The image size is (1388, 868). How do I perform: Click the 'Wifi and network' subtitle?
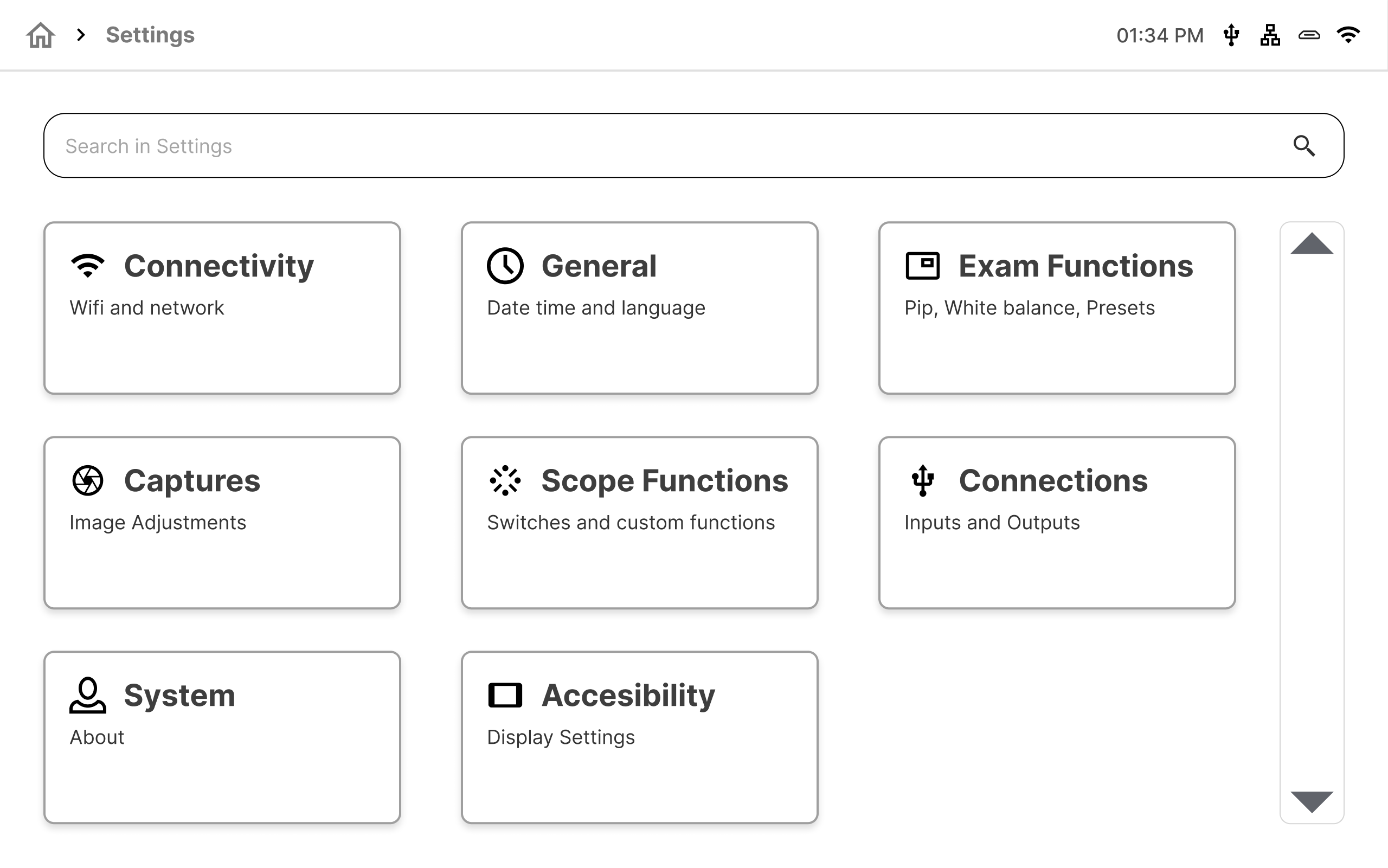click(146, 308)
